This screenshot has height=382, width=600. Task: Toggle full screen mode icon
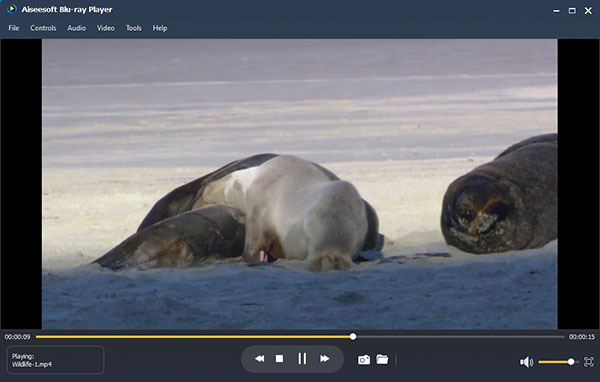[589, 362]
